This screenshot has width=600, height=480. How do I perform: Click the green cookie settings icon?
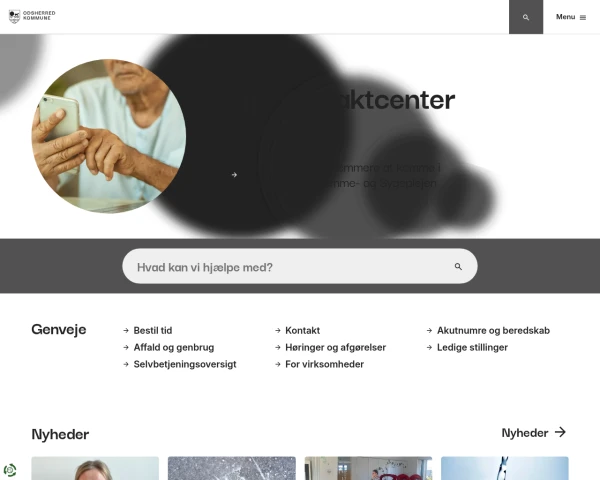coord(10,470)
